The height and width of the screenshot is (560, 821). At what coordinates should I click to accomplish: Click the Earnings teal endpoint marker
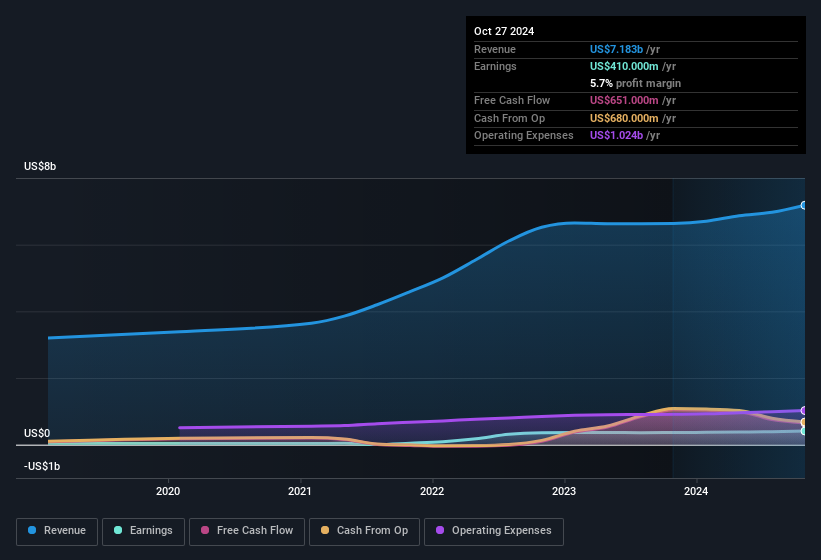[x=804, y=431]
